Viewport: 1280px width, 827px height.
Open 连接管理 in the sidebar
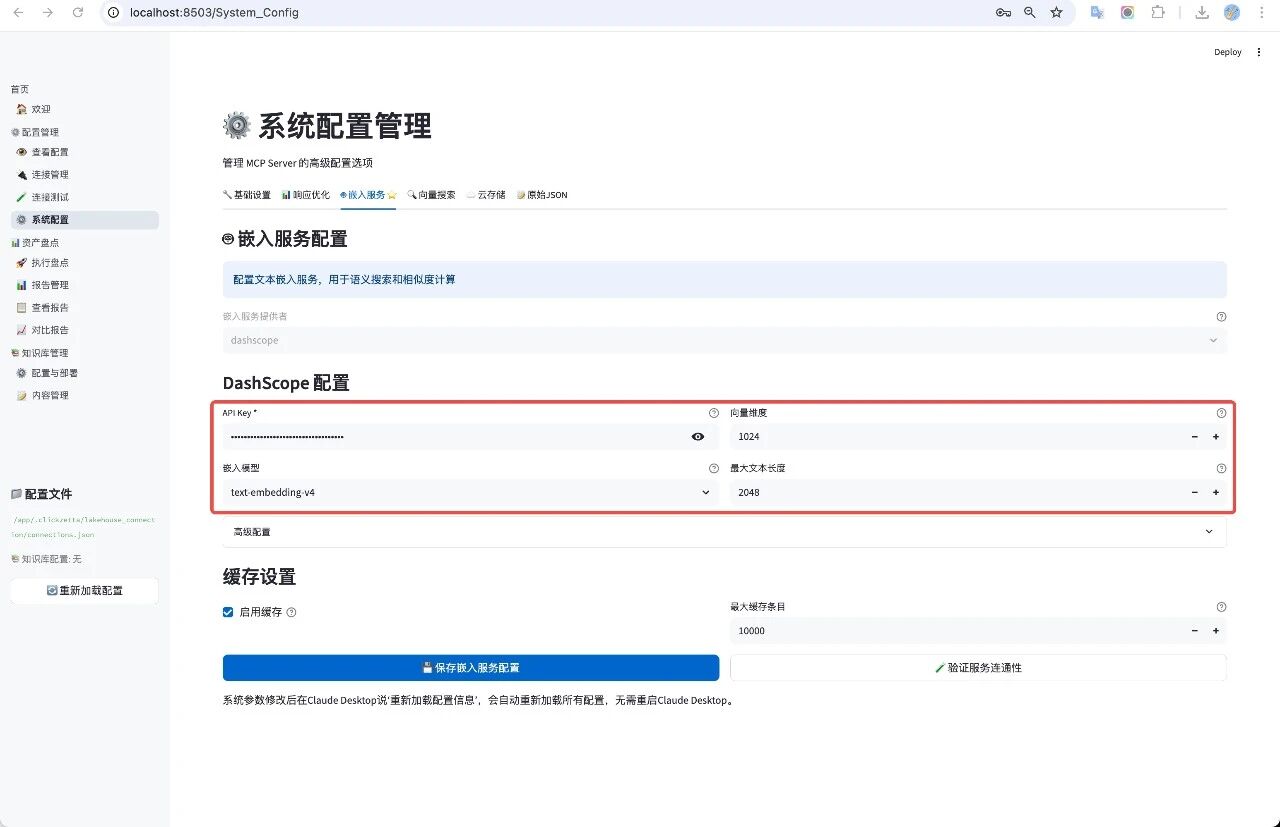pos(50,175)
